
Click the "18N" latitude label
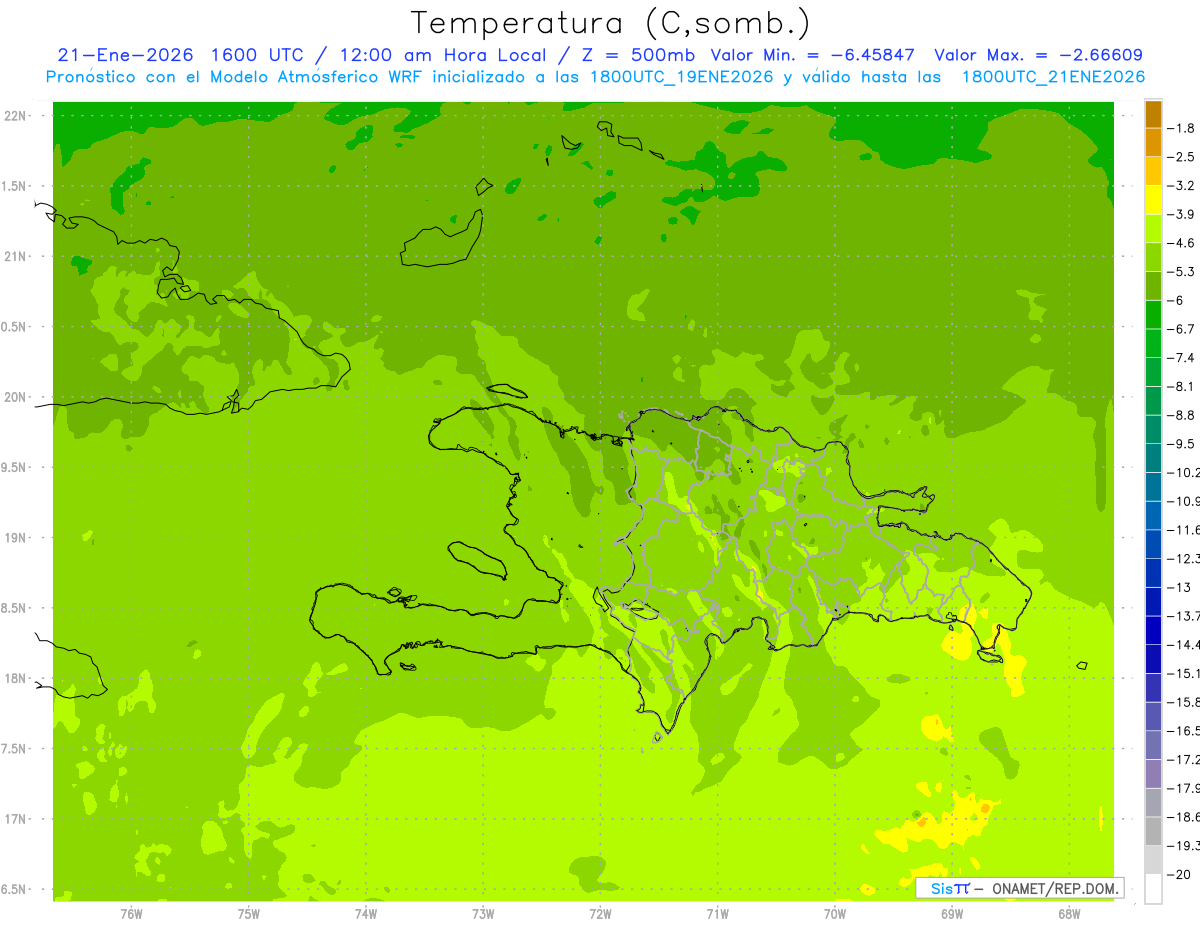[16, 678]
